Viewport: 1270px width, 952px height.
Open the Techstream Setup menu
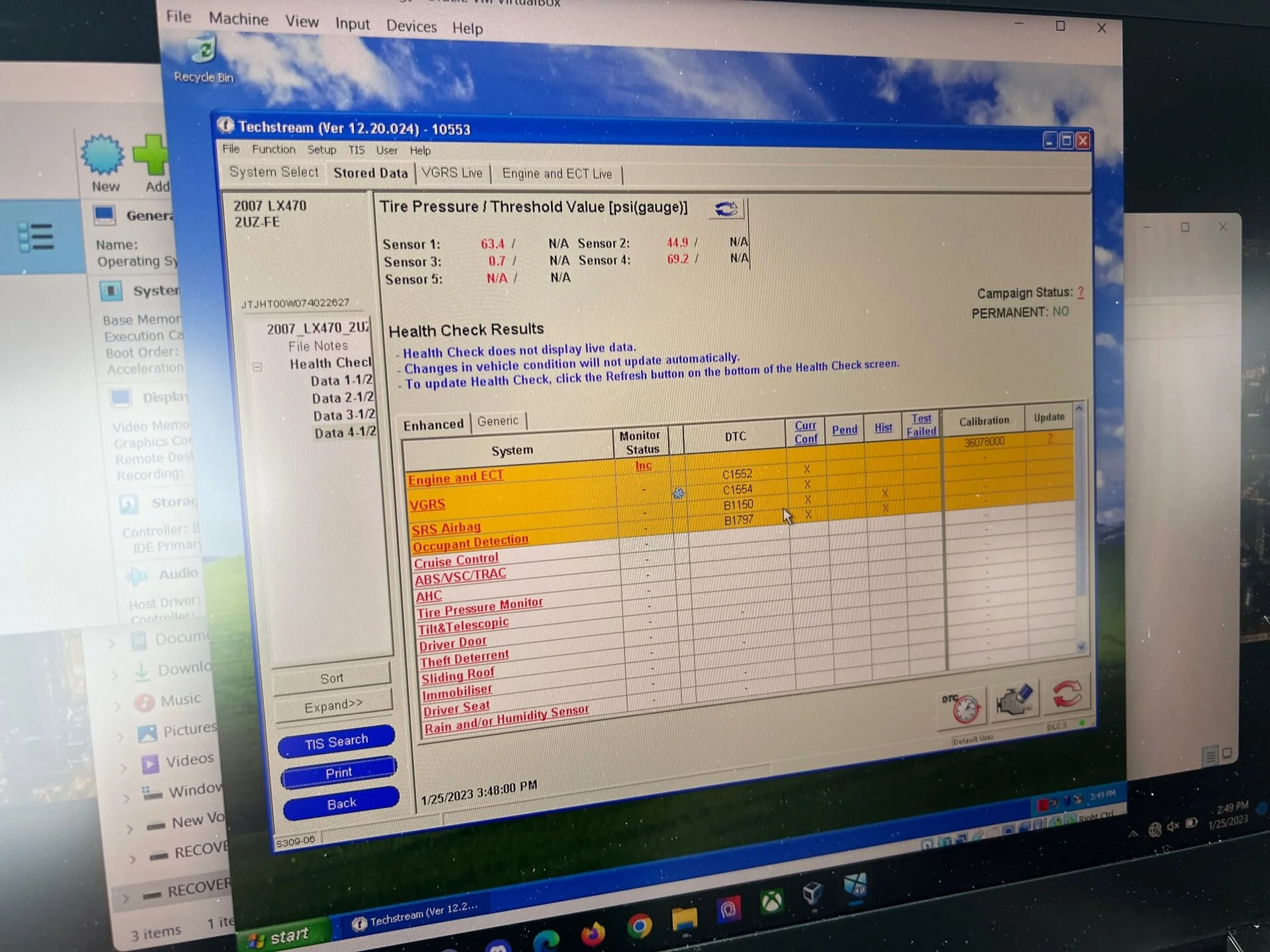pos(322,150)
